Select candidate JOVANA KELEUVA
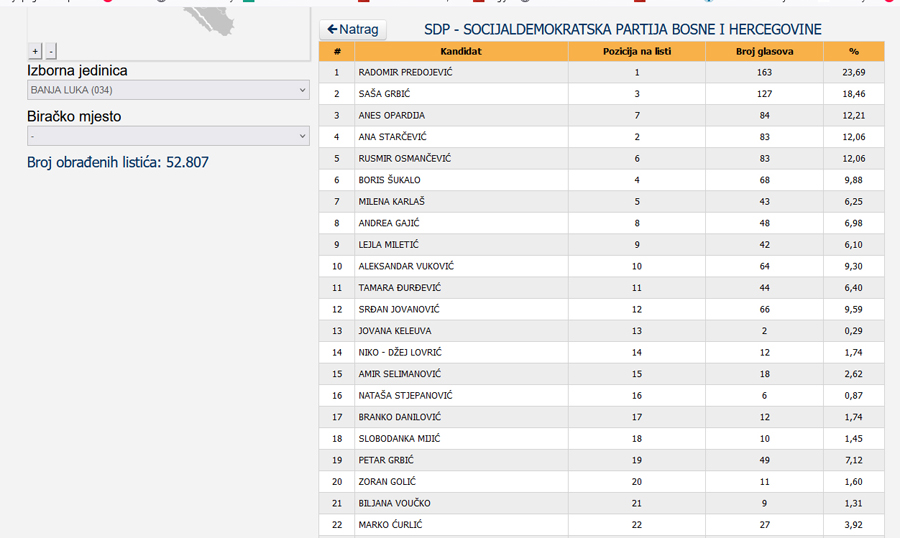The width and height of the screenshot is (900, 538). point(395,331)
